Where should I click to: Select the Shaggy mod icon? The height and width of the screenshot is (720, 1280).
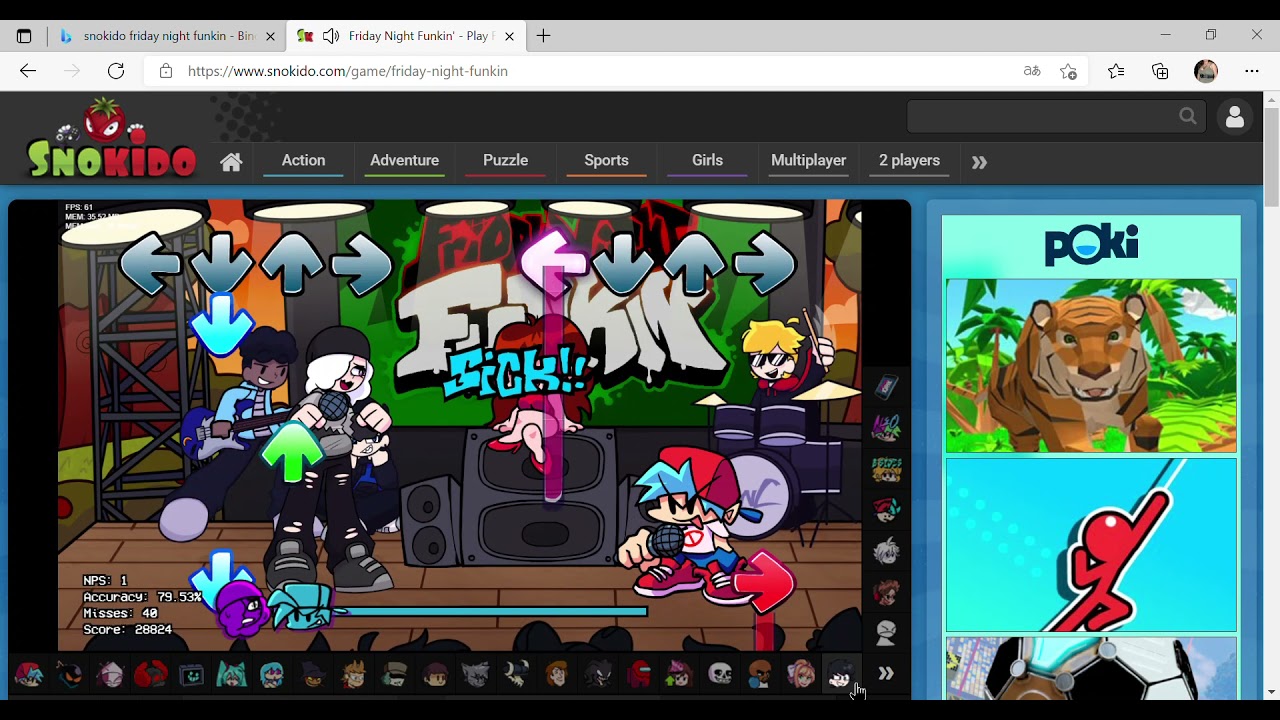(557, 675)
